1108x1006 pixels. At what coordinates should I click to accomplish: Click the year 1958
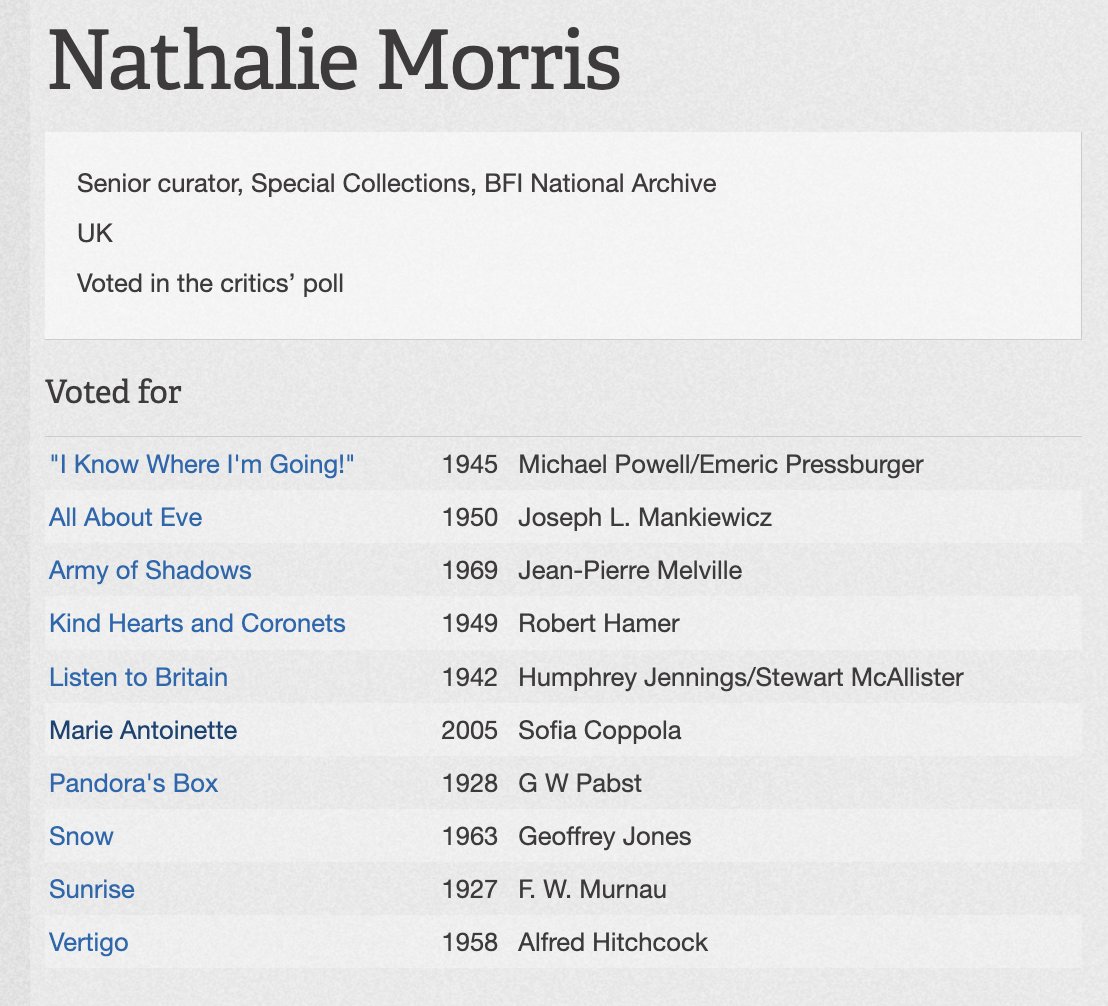470,942
